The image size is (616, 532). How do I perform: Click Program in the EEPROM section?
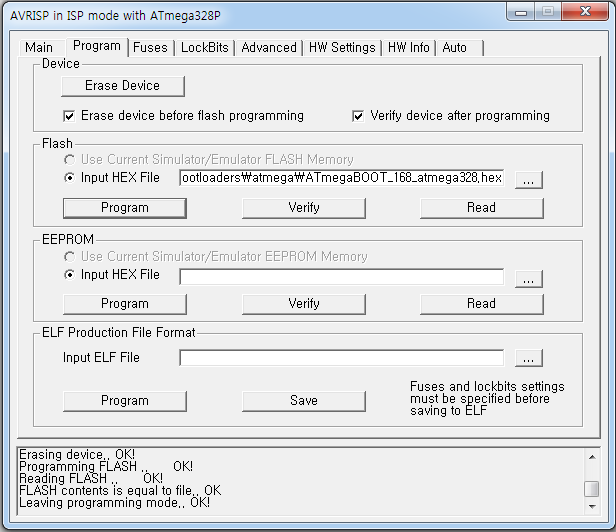pos(125,304)
